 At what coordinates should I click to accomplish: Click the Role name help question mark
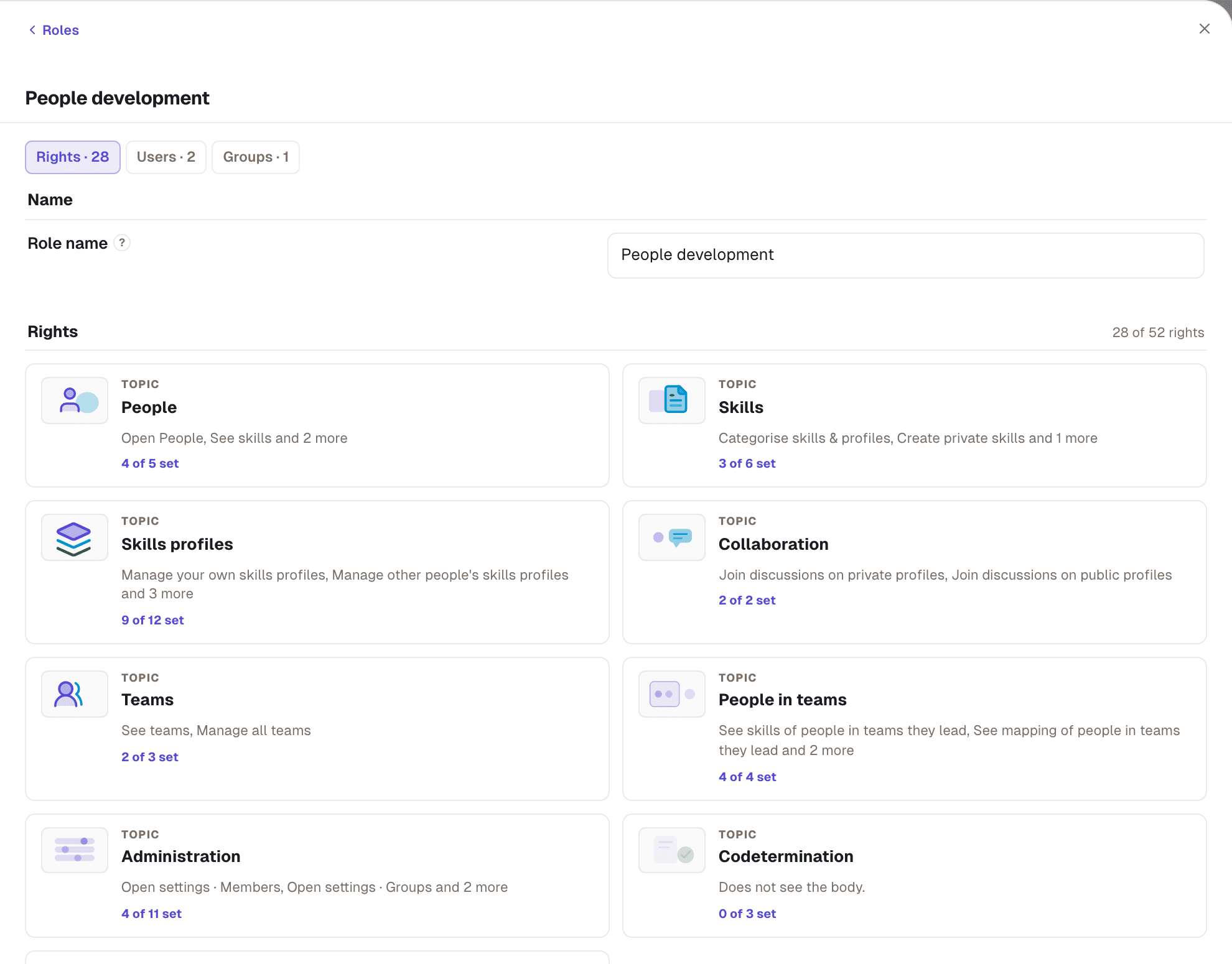click(x=122, y=243)
